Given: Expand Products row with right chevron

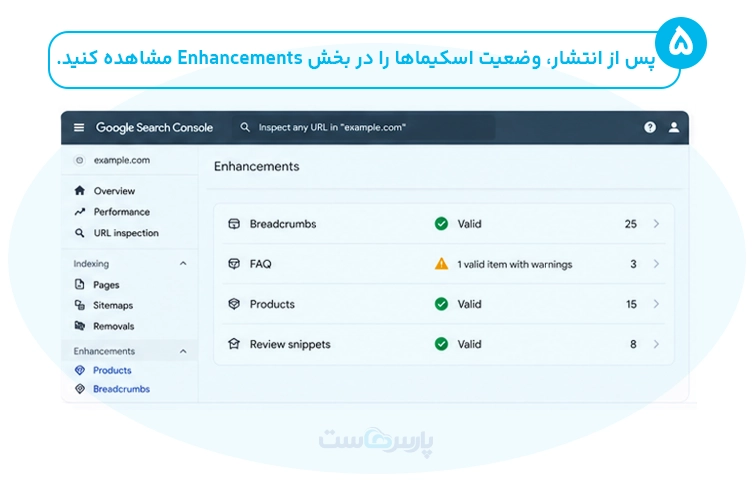Looking at the screenshot, I should point(656,304).
